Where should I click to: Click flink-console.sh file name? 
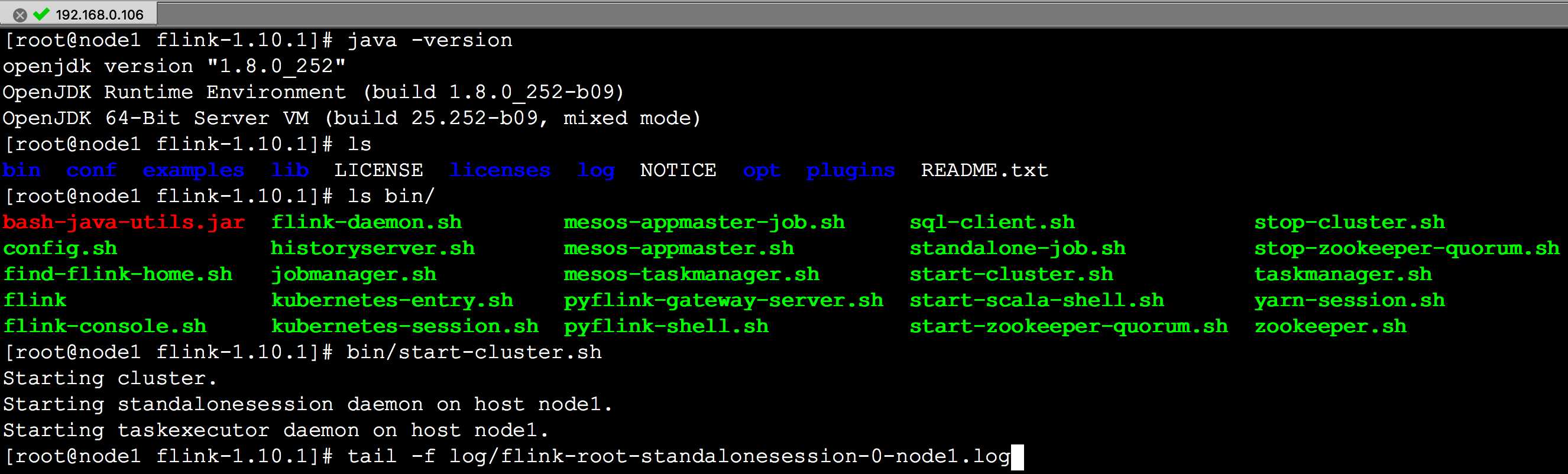tap(105, 327)
